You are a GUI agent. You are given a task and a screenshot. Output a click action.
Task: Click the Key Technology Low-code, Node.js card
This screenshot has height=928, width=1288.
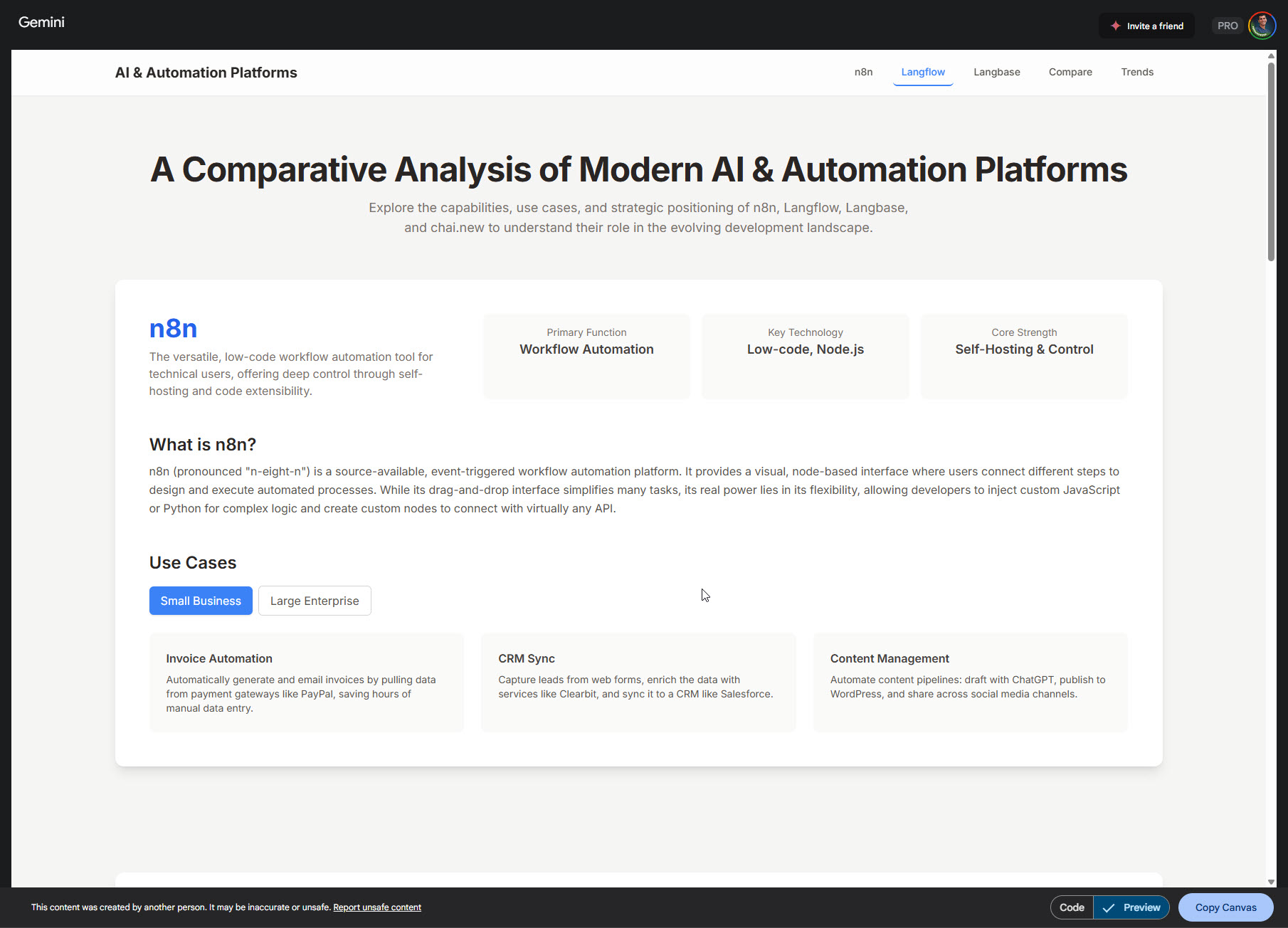(x=806, y=356)
